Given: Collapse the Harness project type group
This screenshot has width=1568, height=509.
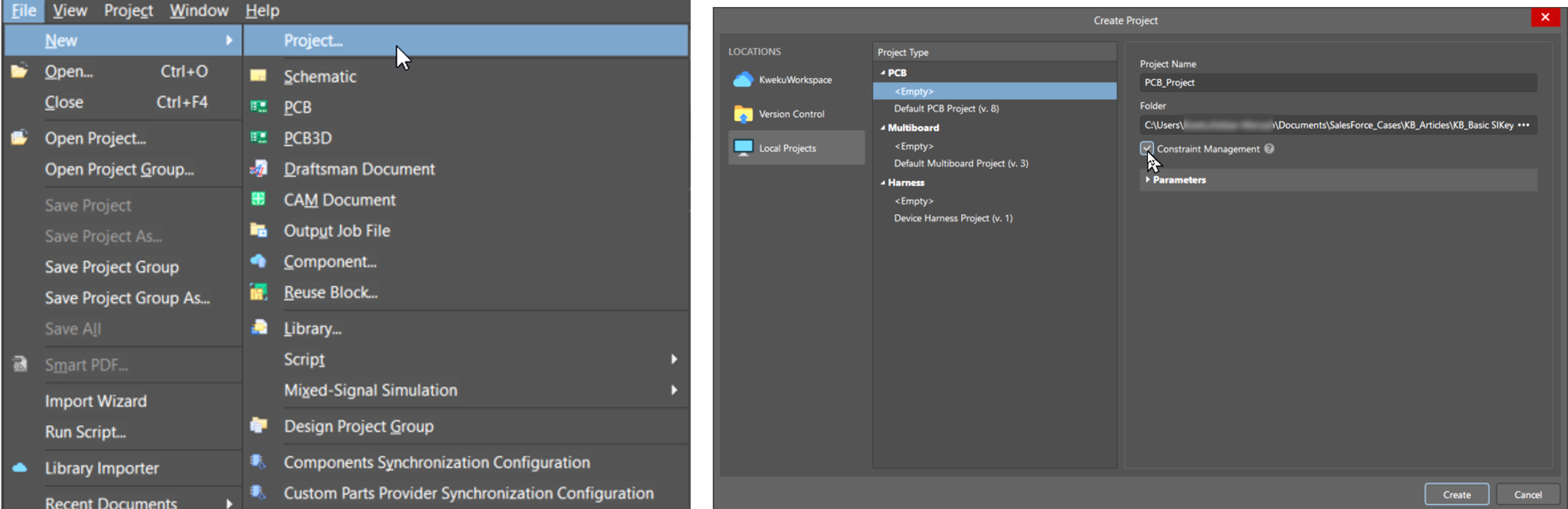Looking at the screenshot, I should [883, 182].
